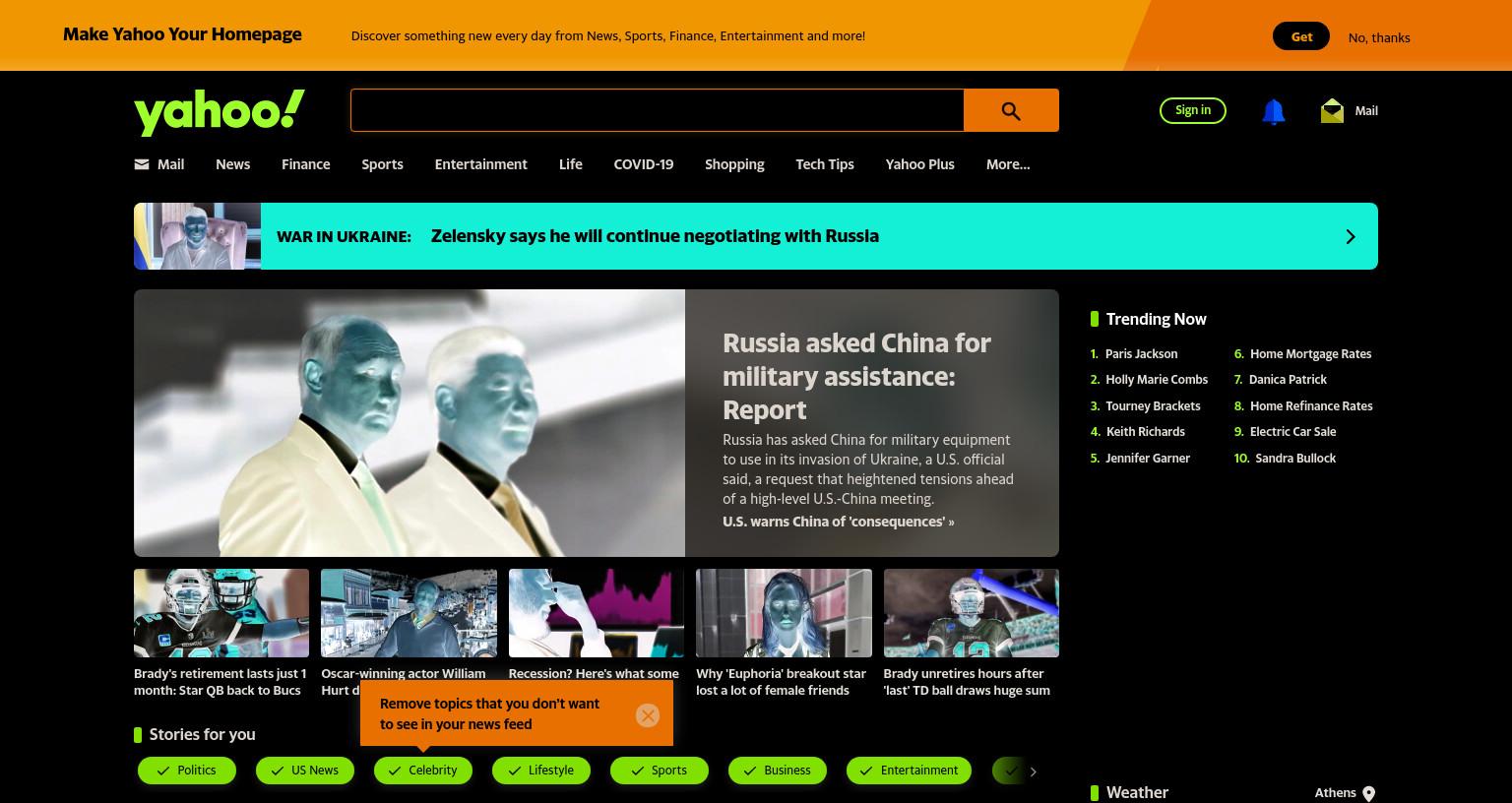This screenshot has width=1512, height=803.
Task: Open the trending Danica Patrick link
Action: 1288,380
